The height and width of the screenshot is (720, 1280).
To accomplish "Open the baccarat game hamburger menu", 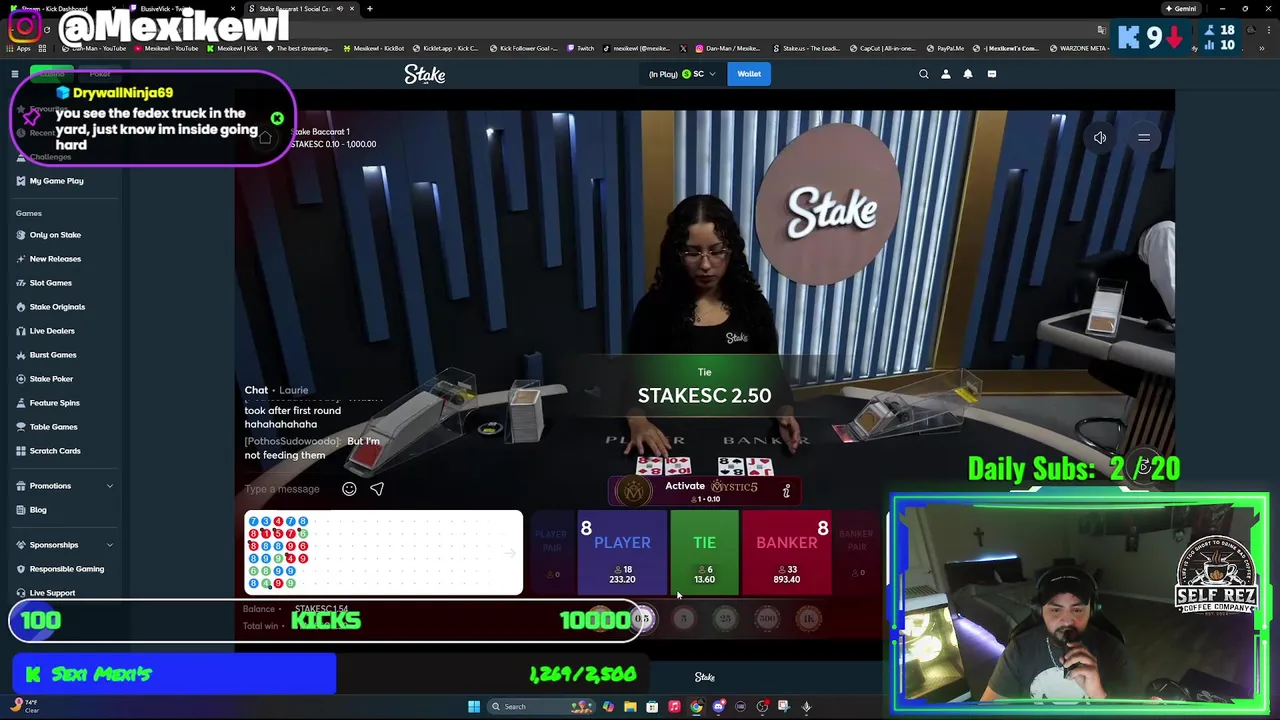I will tap(1144, 138).
